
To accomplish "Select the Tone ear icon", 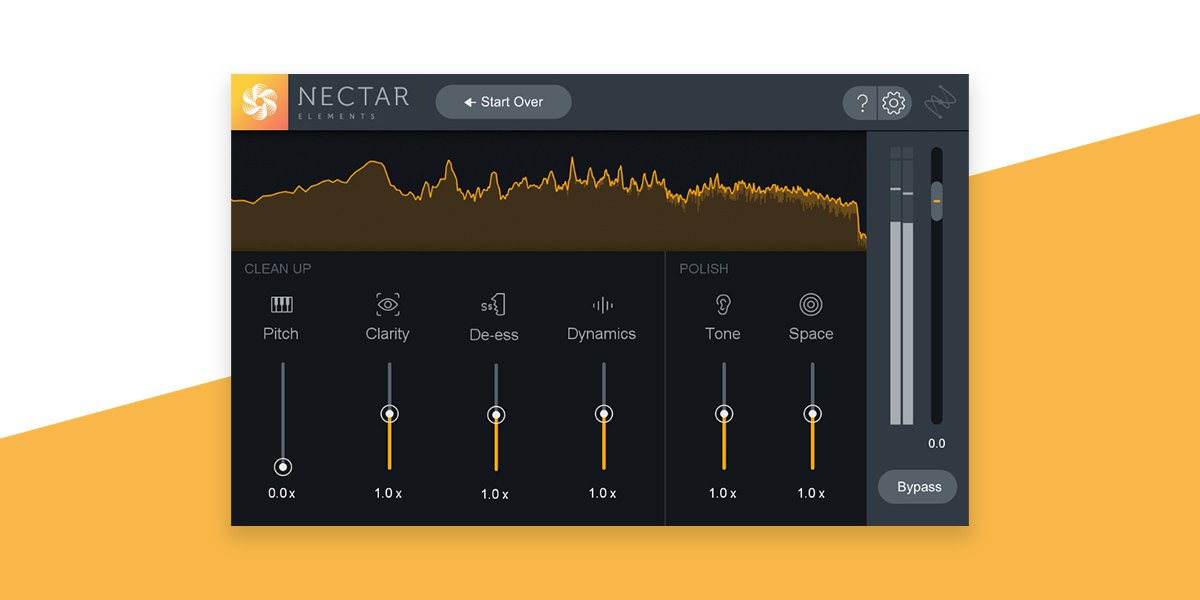I will [x=722, y=303].
